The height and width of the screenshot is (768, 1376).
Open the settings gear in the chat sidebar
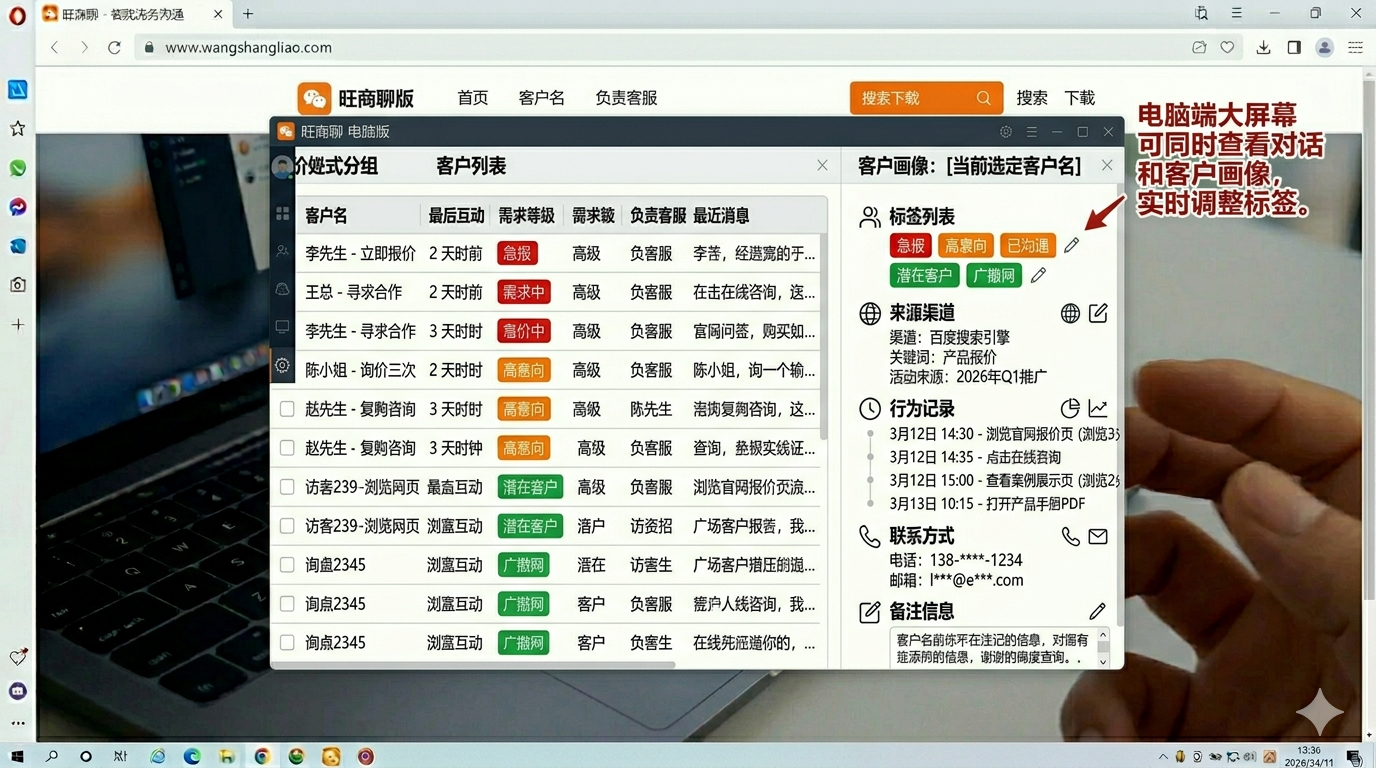282,366
